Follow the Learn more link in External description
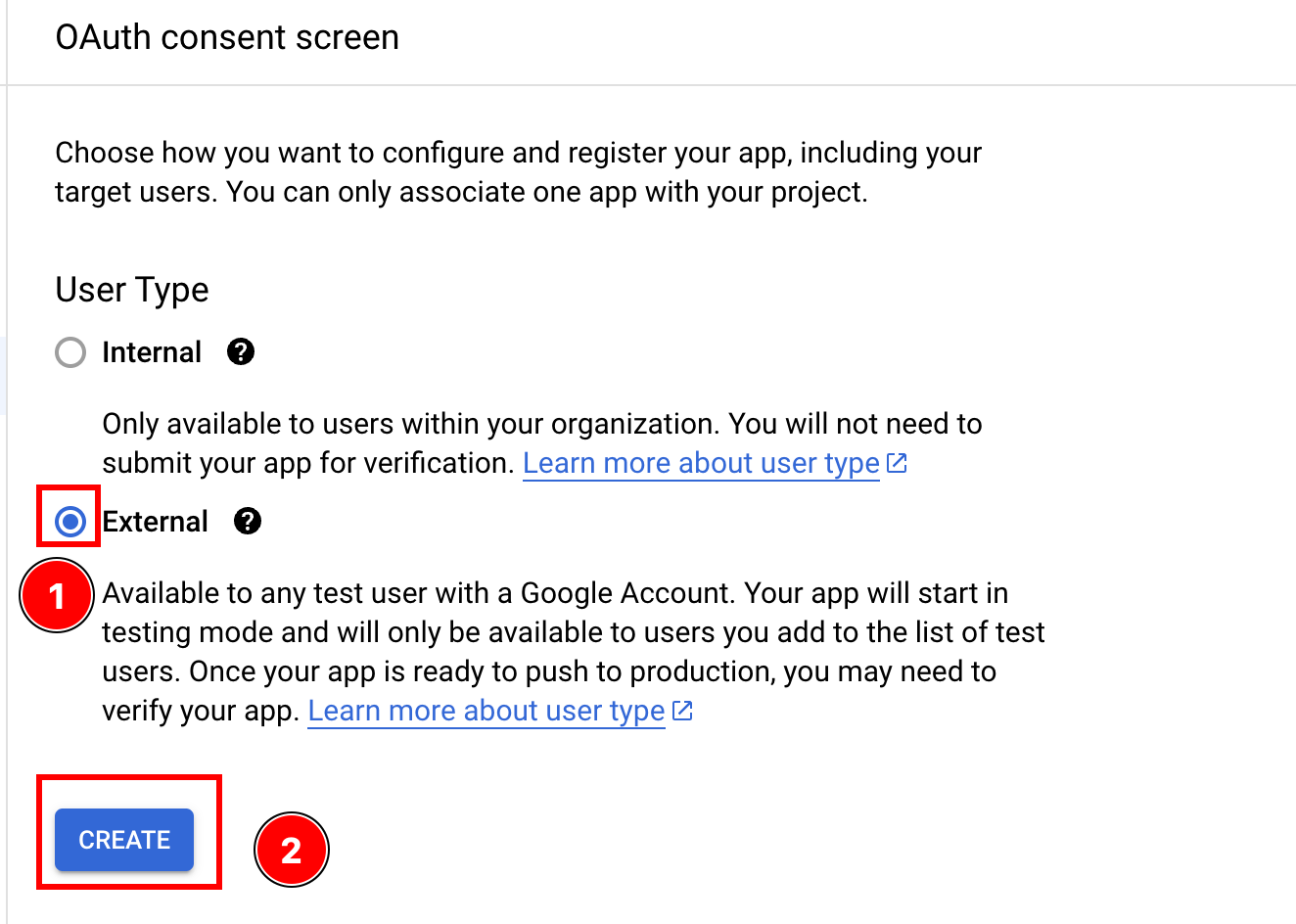The width and height of the screenshot is (1296, 924). click(x=486, y=711)
